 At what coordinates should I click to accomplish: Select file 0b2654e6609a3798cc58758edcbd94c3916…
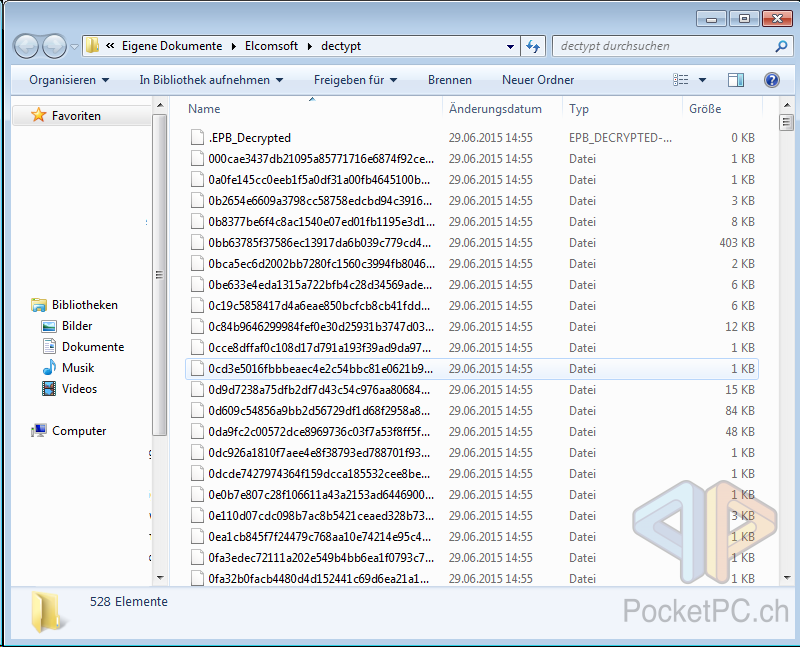472,201
